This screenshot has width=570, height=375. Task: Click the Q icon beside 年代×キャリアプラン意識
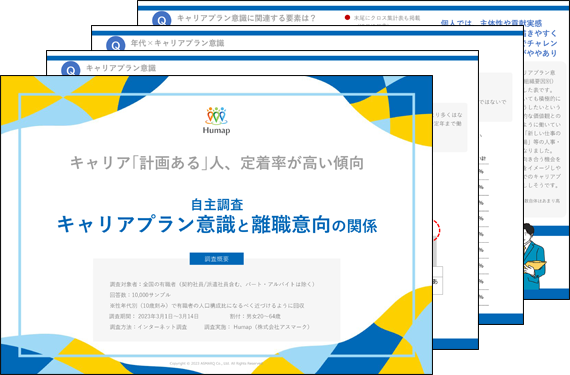[116, 44]
